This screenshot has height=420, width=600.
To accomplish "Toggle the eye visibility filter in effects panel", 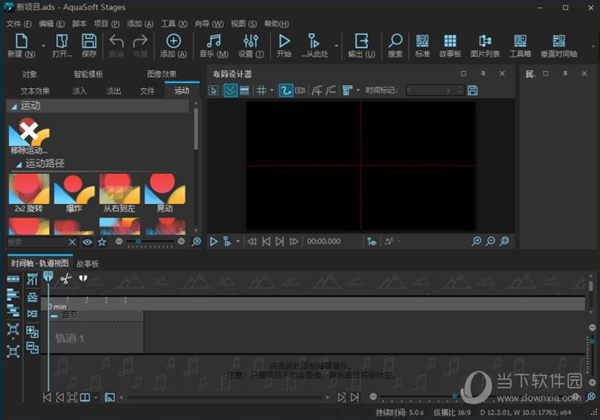I will click(x=87, y=242).
